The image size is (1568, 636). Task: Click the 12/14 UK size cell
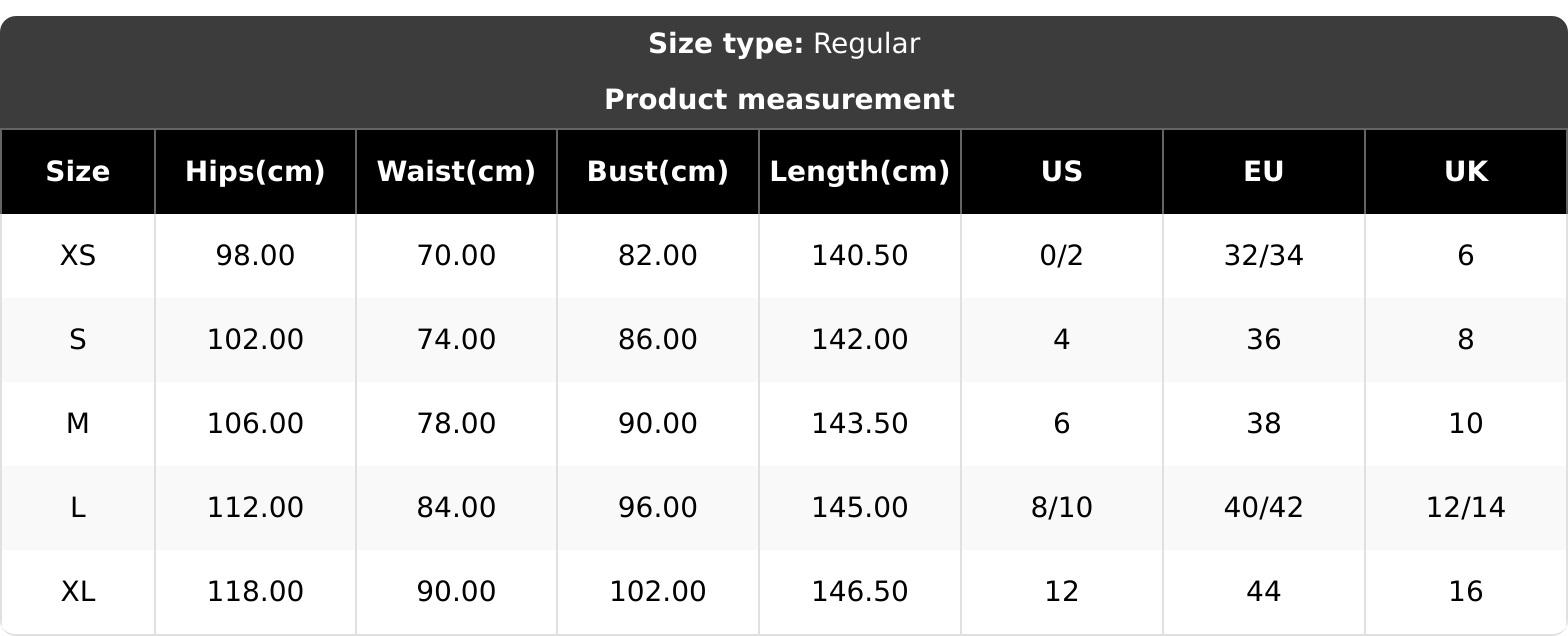click(x=1465, y=508)
